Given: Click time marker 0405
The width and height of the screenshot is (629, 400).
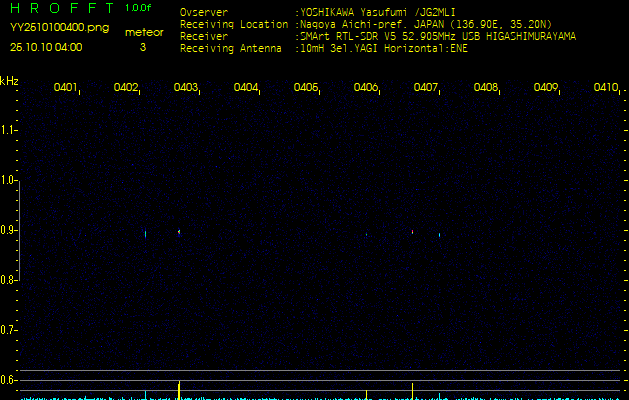Looking at the screenshot, I should point(305,87).
